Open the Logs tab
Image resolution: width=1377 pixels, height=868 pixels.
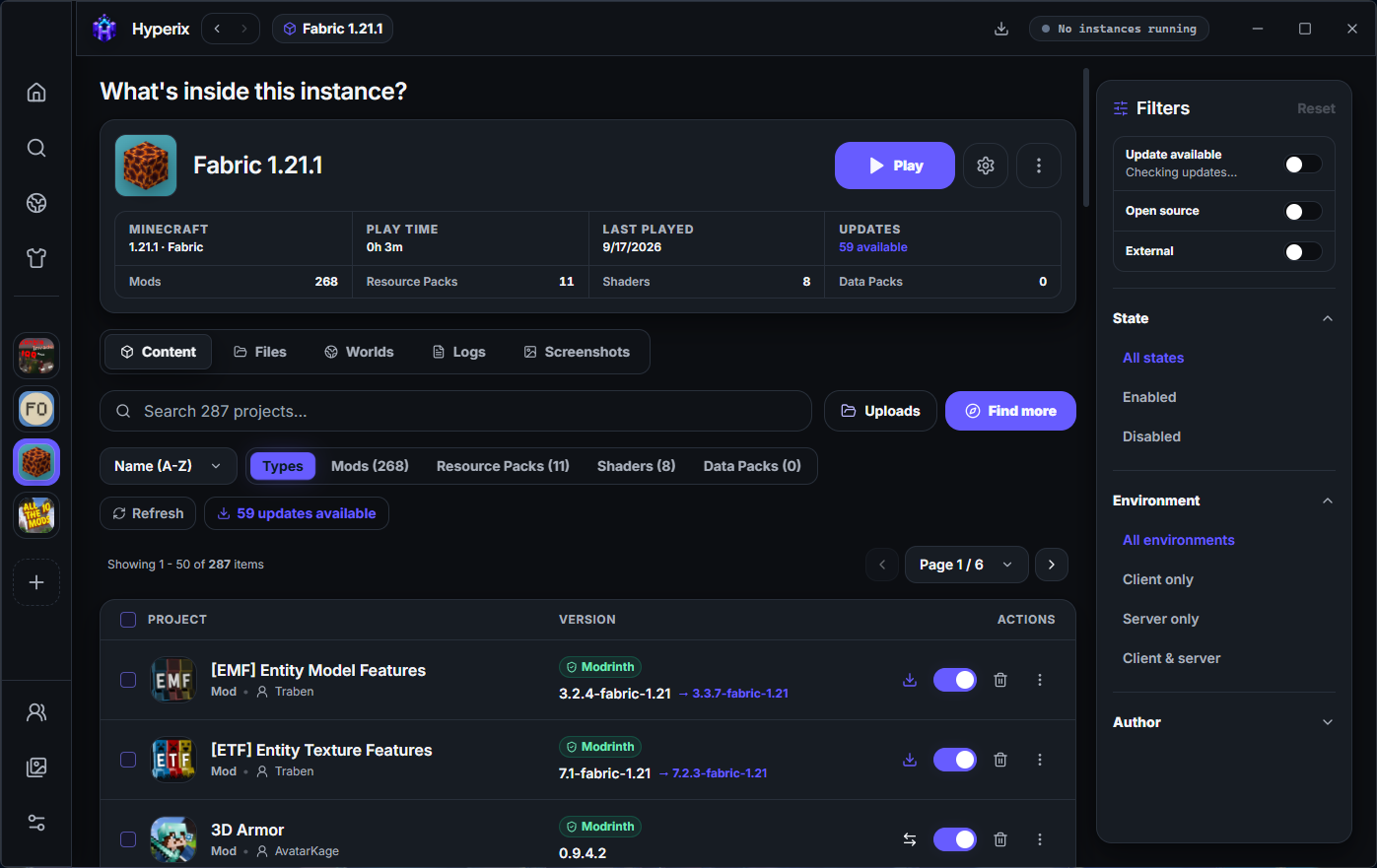459,352
